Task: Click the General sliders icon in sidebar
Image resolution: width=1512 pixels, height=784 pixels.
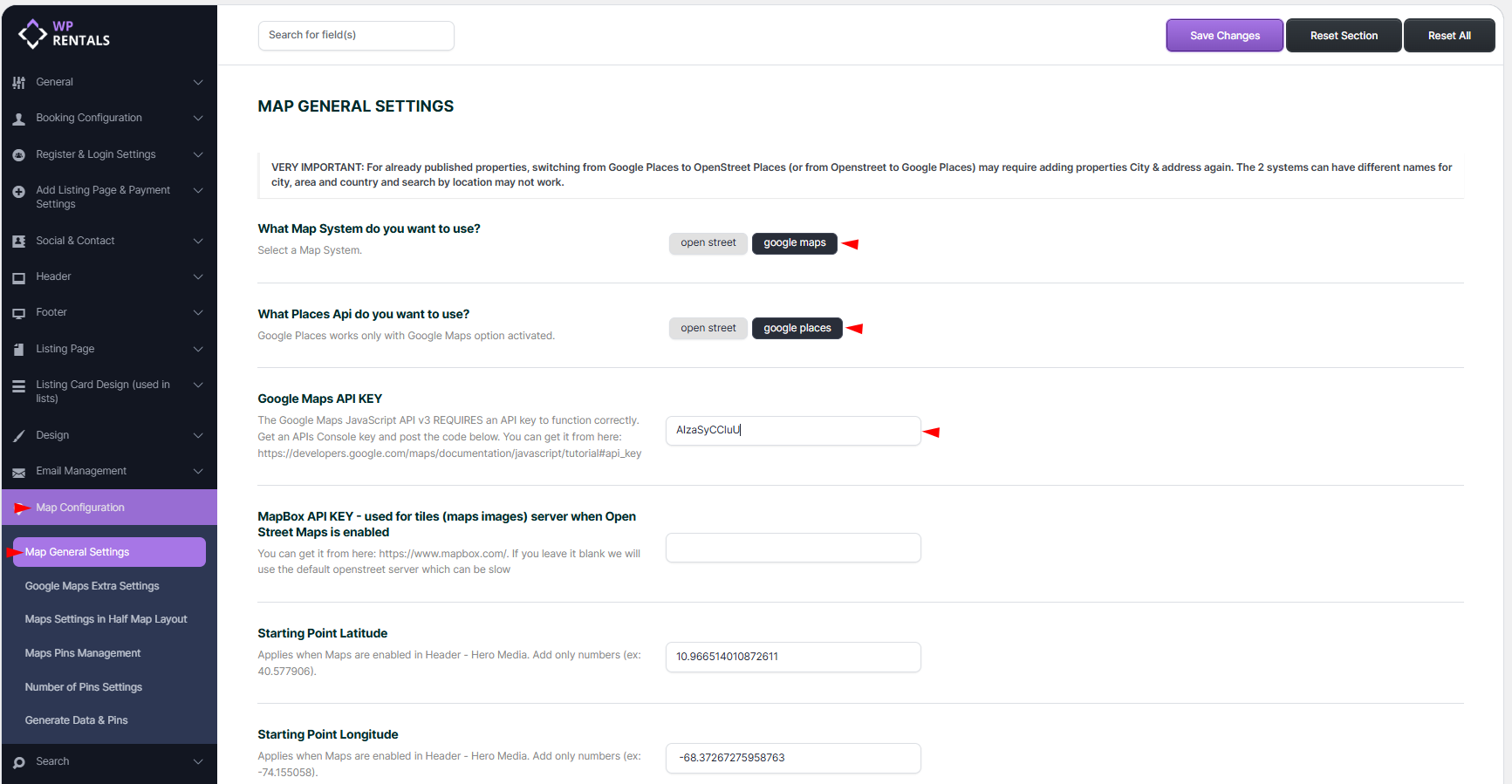Action: 18,83
